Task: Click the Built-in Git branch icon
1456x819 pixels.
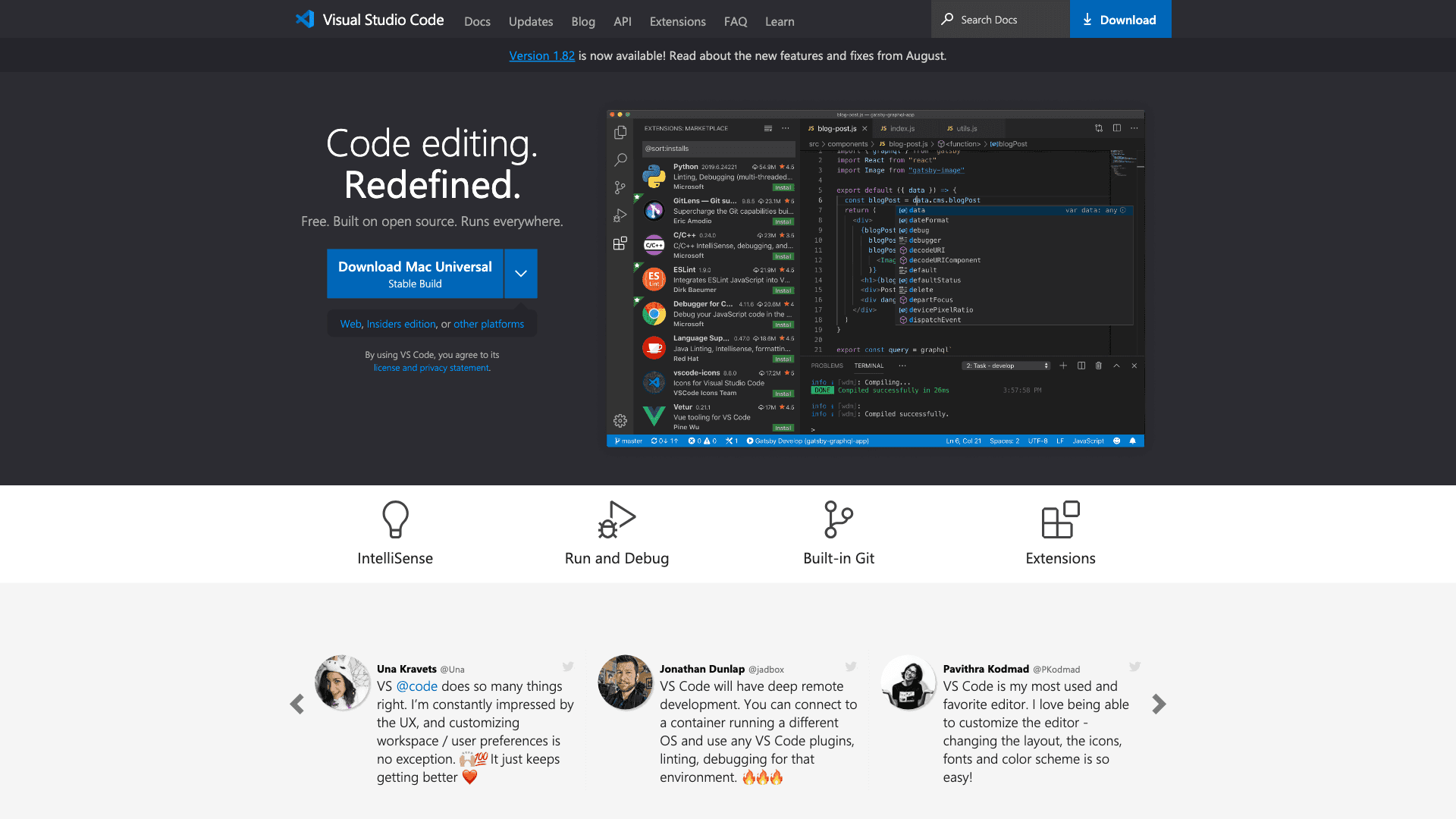Action: (839, 519)
